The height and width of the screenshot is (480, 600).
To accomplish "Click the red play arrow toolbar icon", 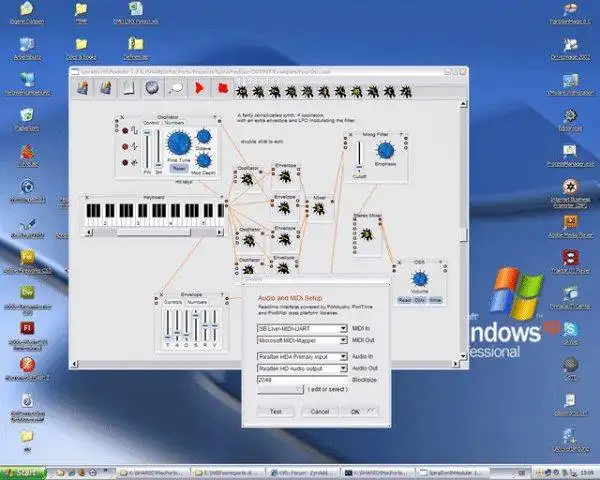I will pos(199,88).
